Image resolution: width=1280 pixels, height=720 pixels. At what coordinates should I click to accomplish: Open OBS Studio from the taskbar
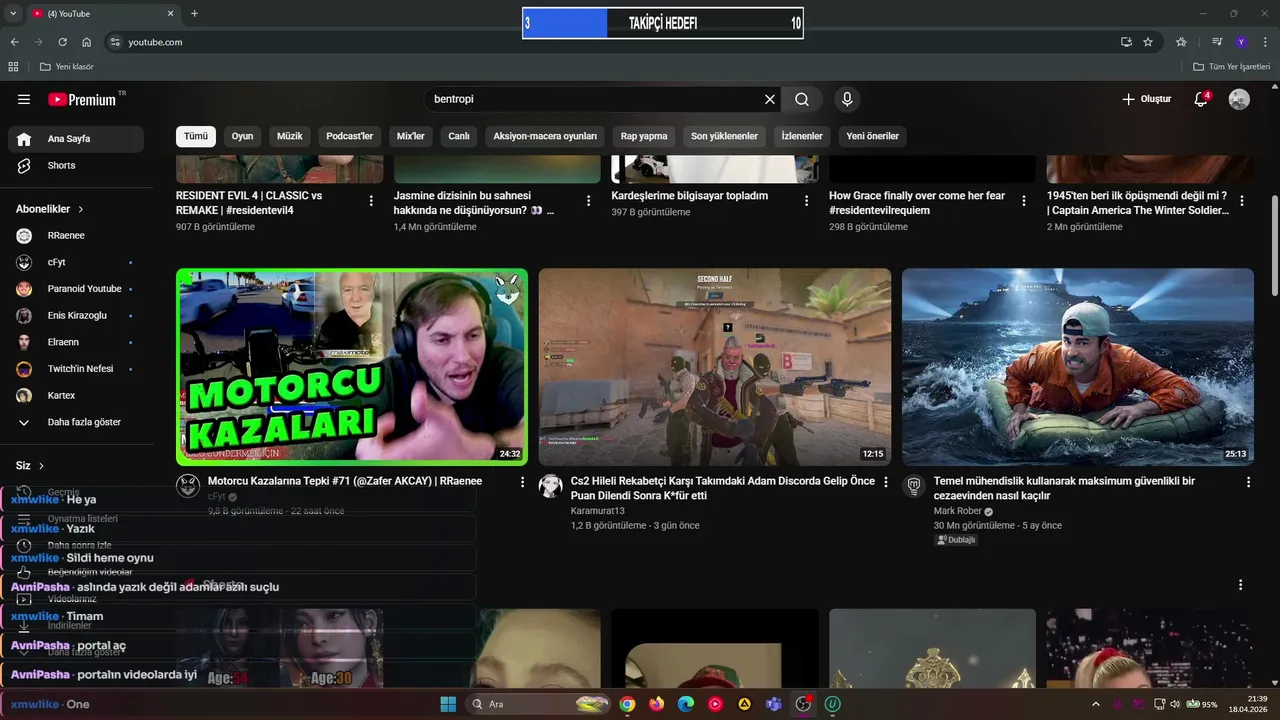tap(803, 704)
